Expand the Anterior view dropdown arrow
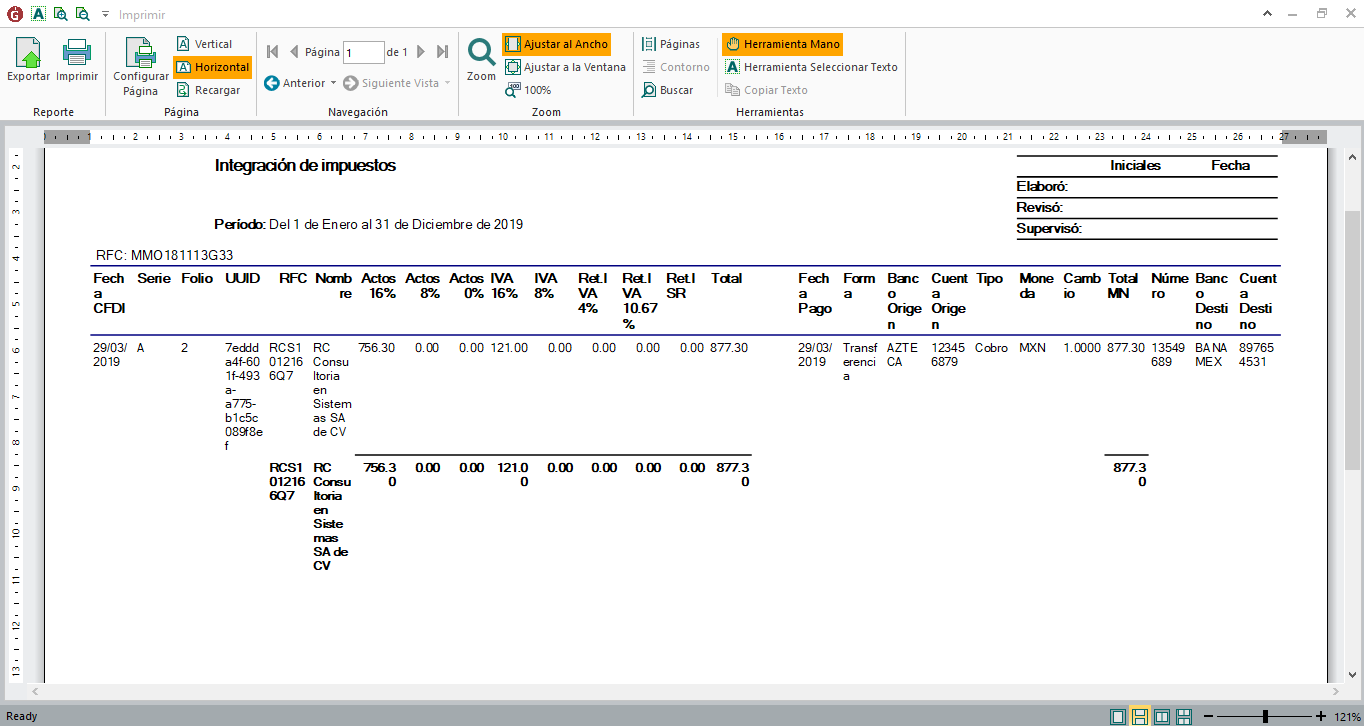 333,83
